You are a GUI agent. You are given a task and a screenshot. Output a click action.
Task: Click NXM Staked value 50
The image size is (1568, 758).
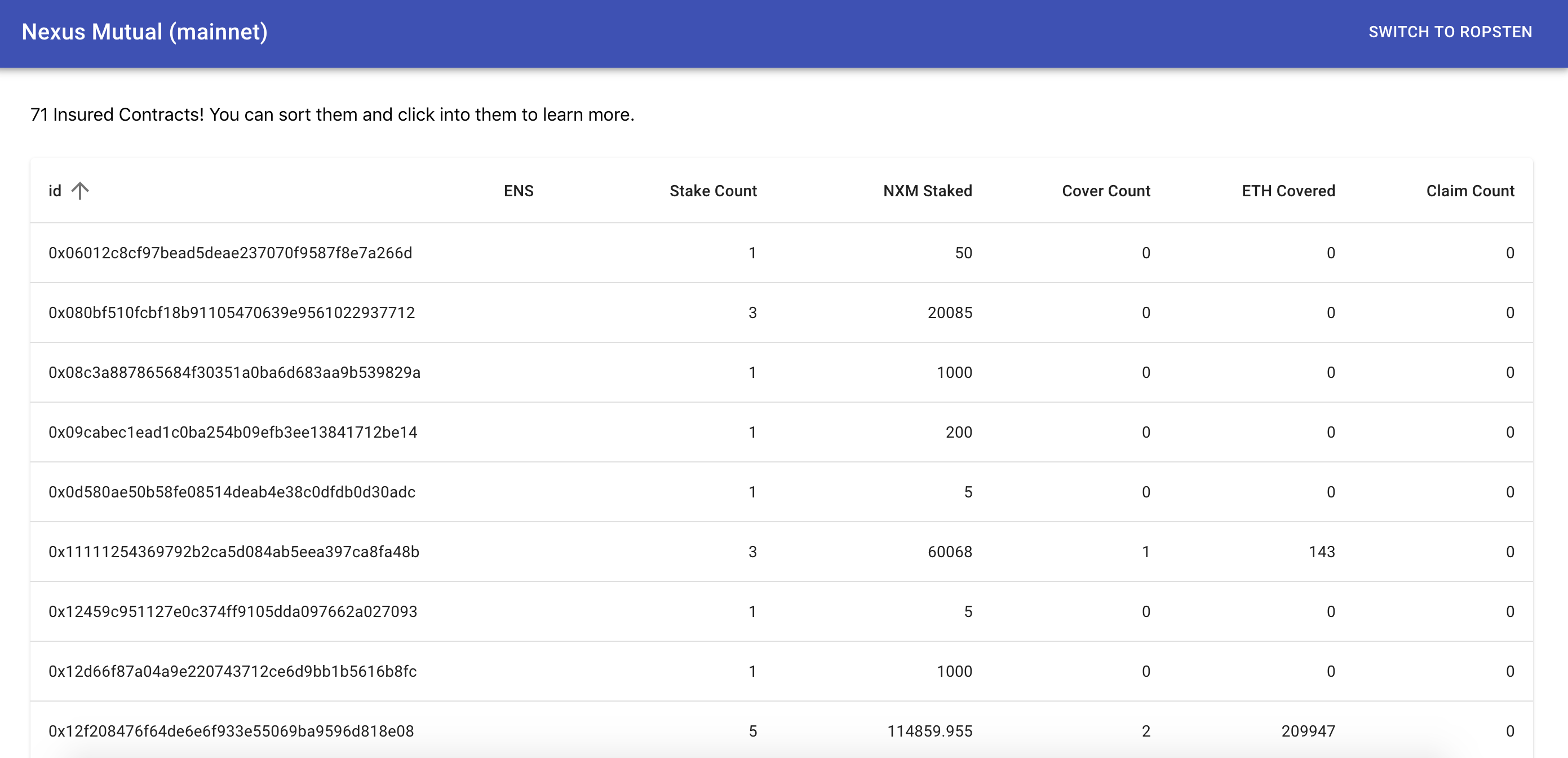tap(964, 253)
